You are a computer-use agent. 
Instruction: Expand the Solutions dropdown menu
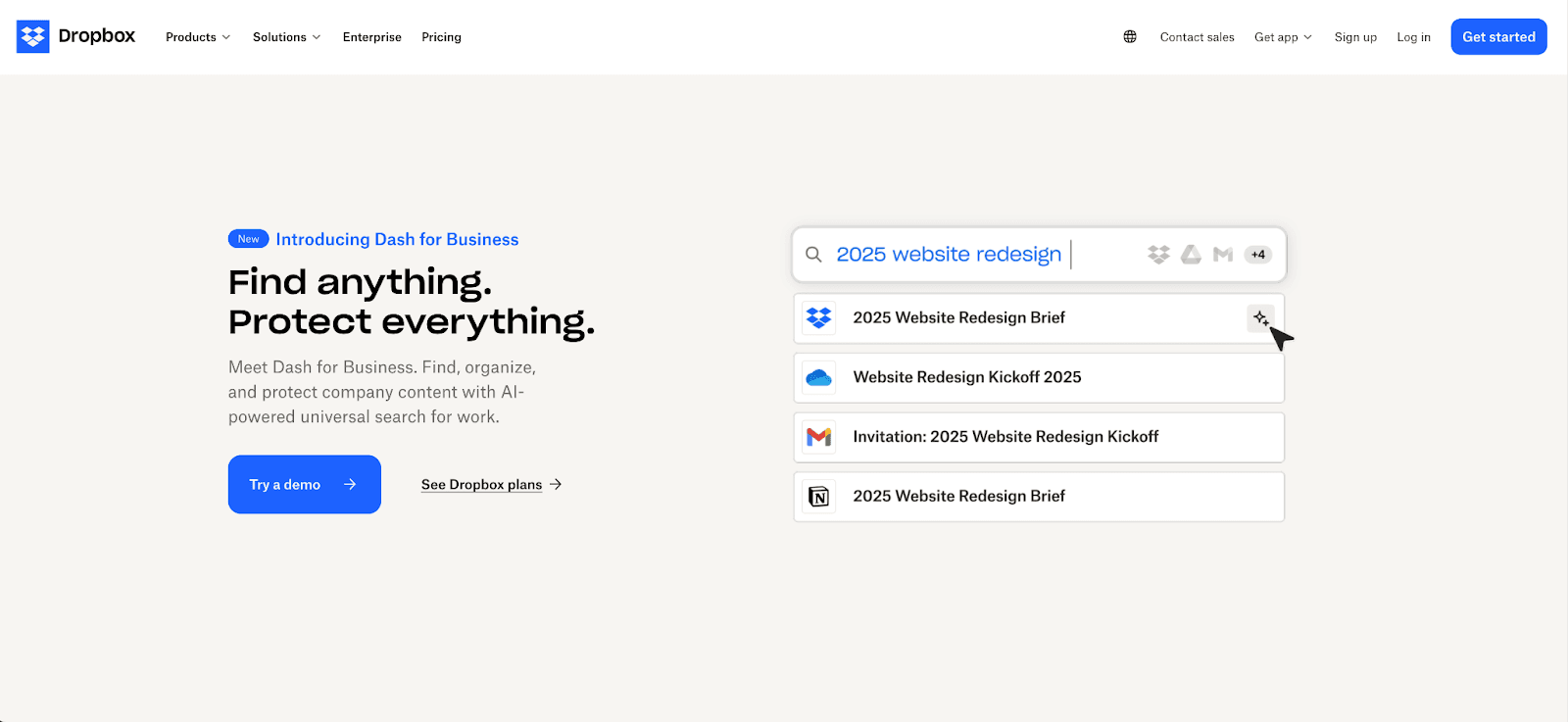[x=286, y=37]
